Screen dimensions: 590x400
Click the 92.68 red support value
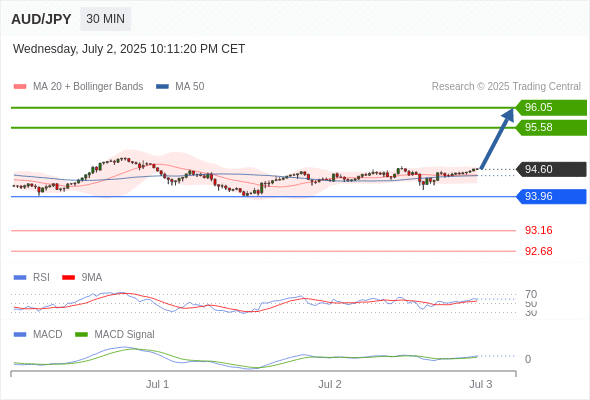(538, 251)
